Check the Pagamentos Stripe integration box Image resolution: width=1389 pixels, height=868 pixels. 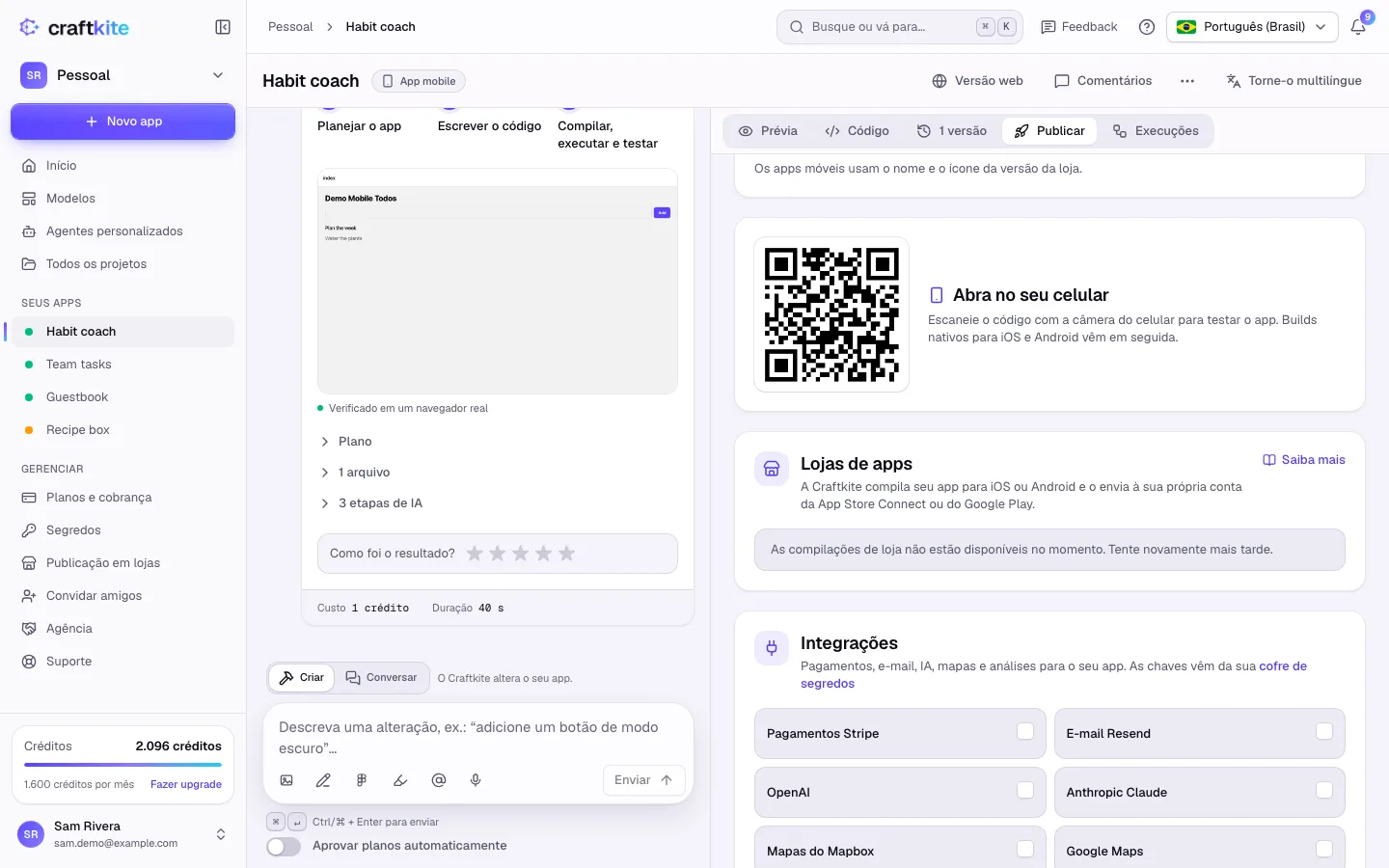pyautogui.click(x=1025, y=732)
